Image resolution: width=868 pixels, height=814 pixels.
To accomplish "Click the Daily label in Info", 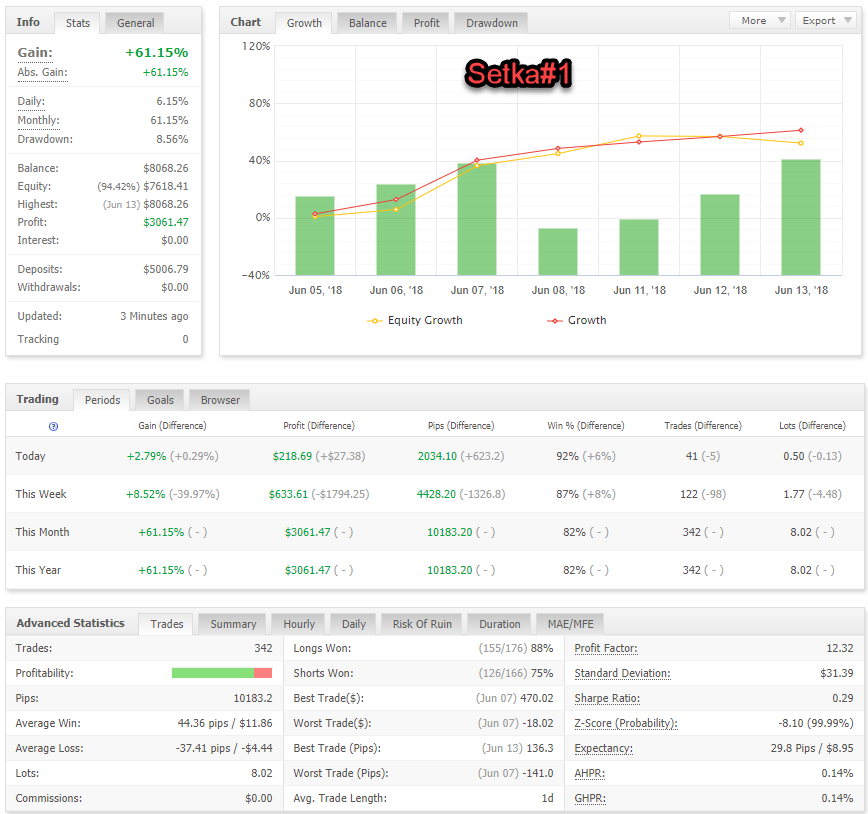I will (x=31, y=101).
